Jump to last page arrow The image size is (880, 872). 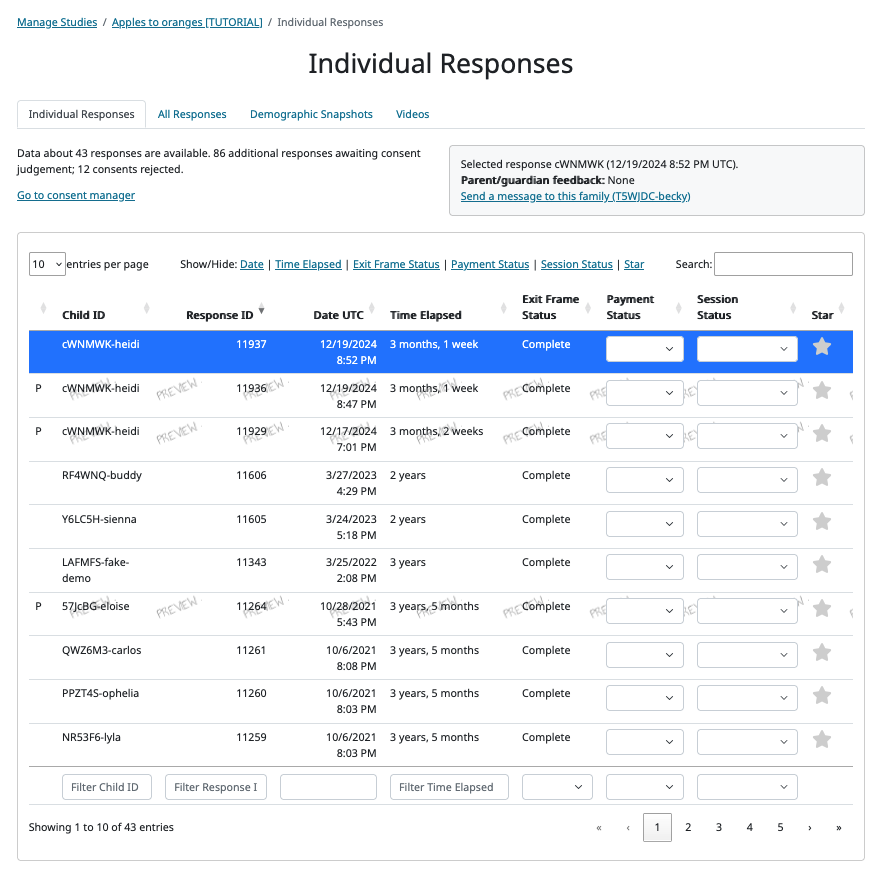click(838, 827)
